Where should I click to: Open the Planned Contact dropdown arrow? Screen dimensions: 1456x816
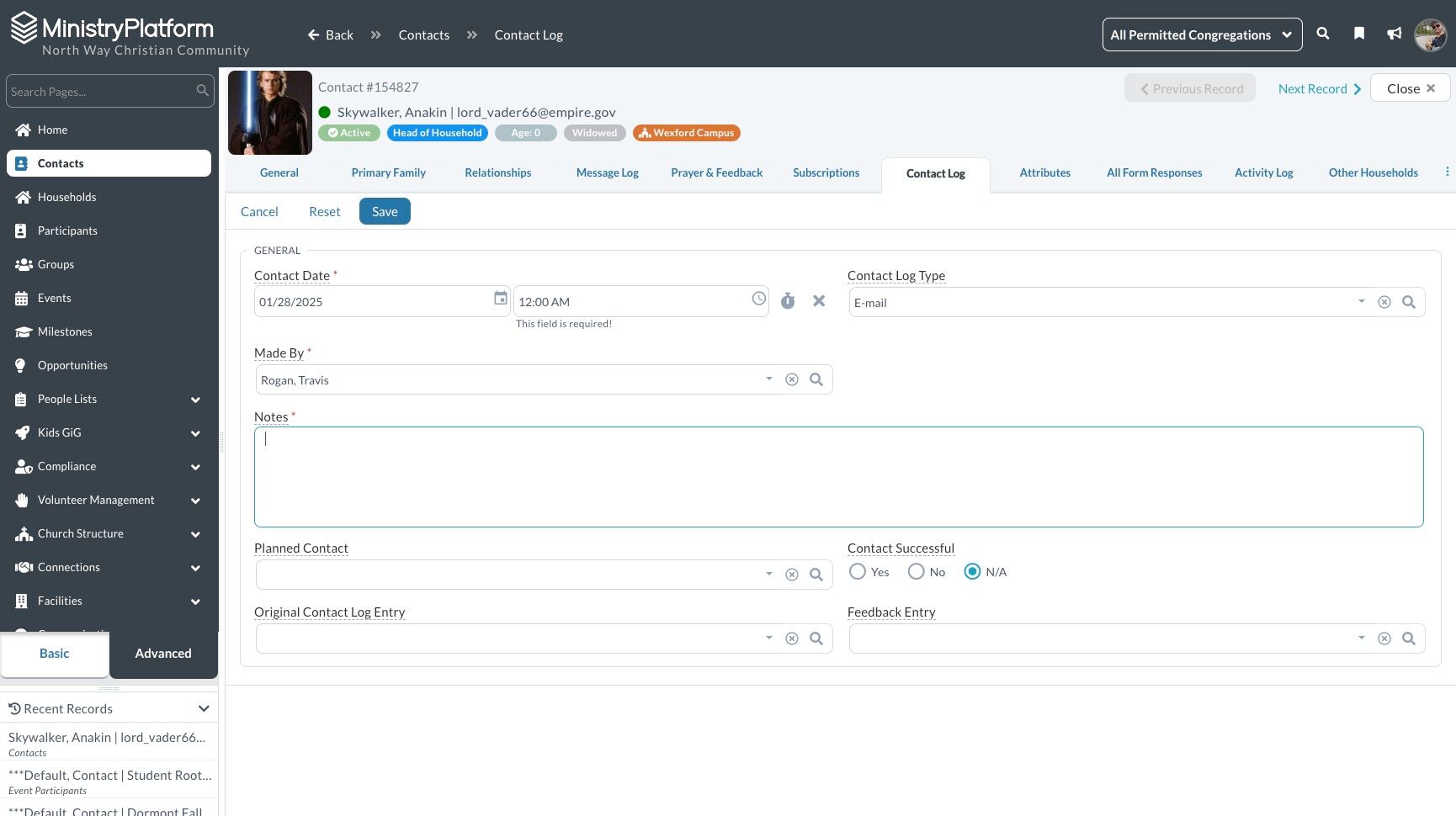point(769,574)
